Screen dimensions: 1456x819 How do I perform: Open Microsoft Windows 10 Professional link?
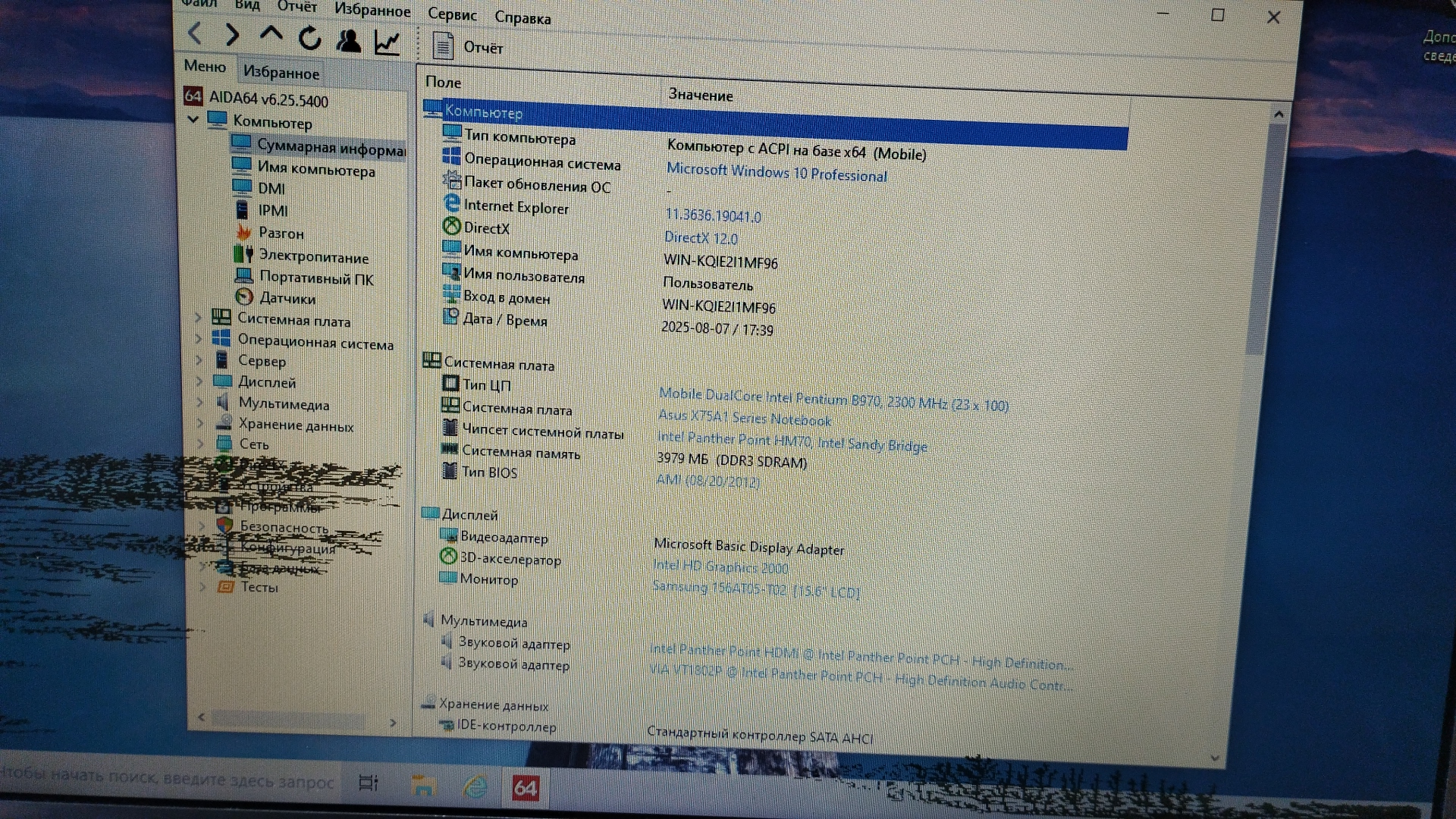click(776, 174)
